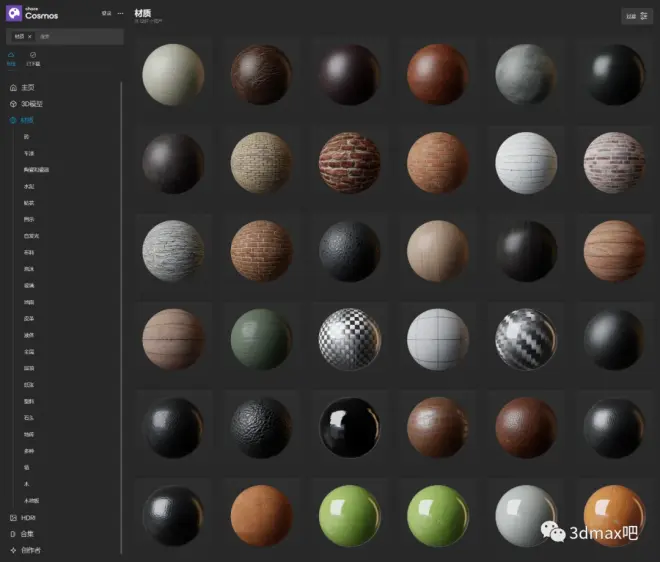This screenshot has height=562, width=660.
Task: Switch to the downloaded assets tab
Action: coord(33,59)
